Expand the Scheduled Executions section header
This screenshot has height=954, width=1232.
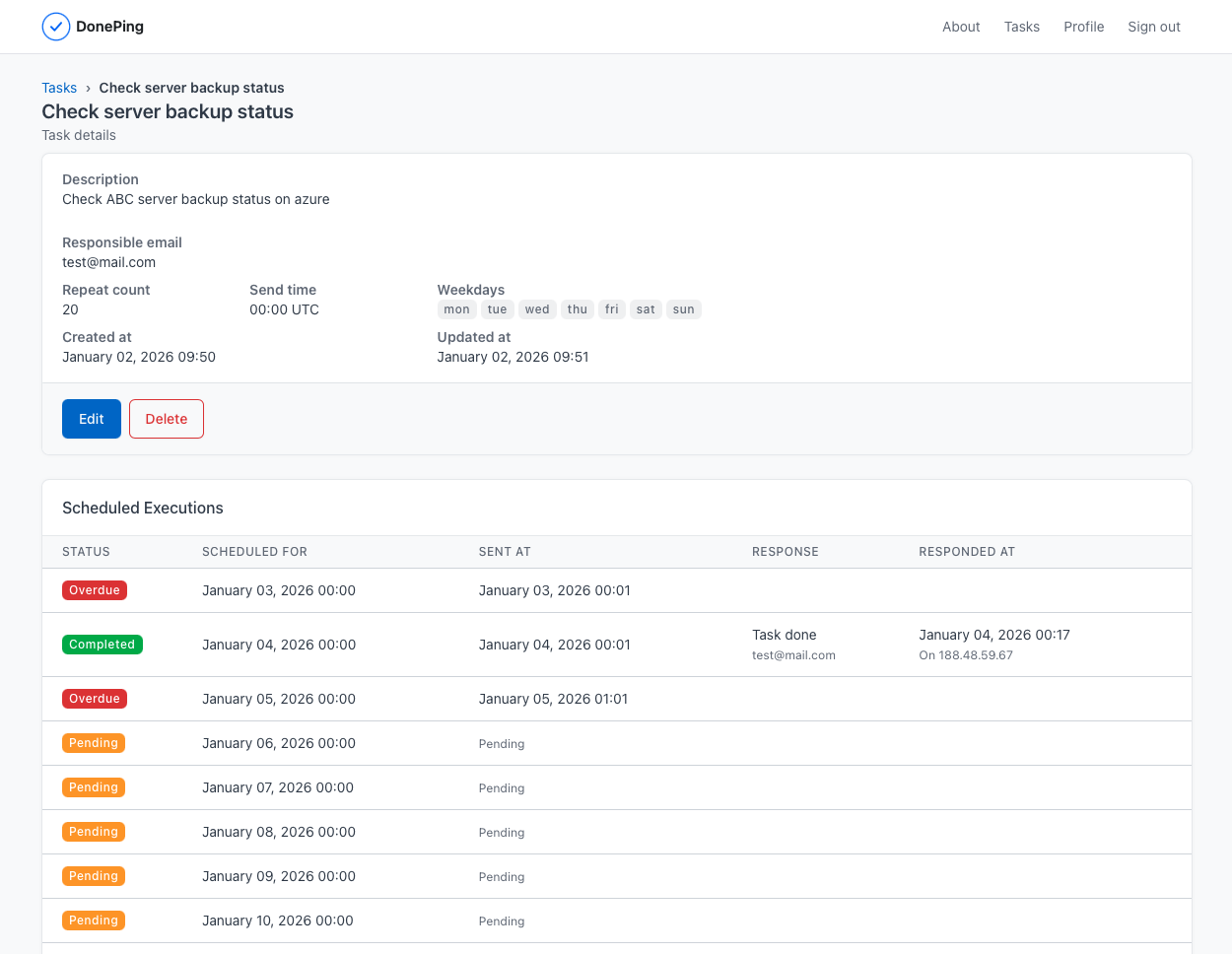tap(142, 507)
